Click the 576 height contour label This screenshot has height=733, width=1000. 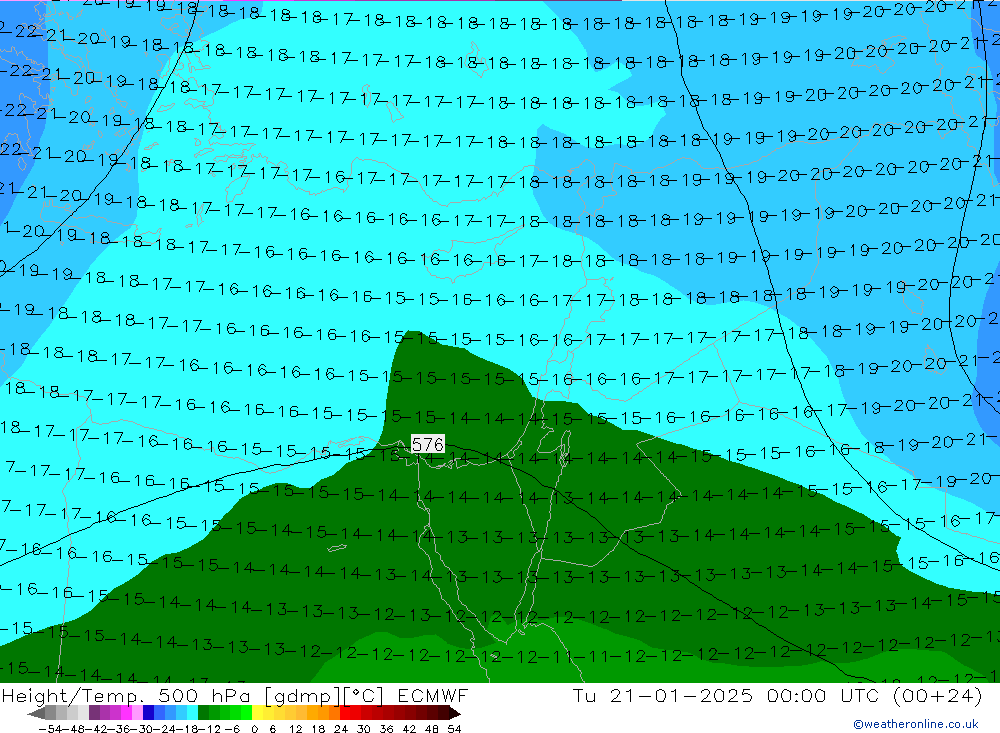[x=427, y=444]
